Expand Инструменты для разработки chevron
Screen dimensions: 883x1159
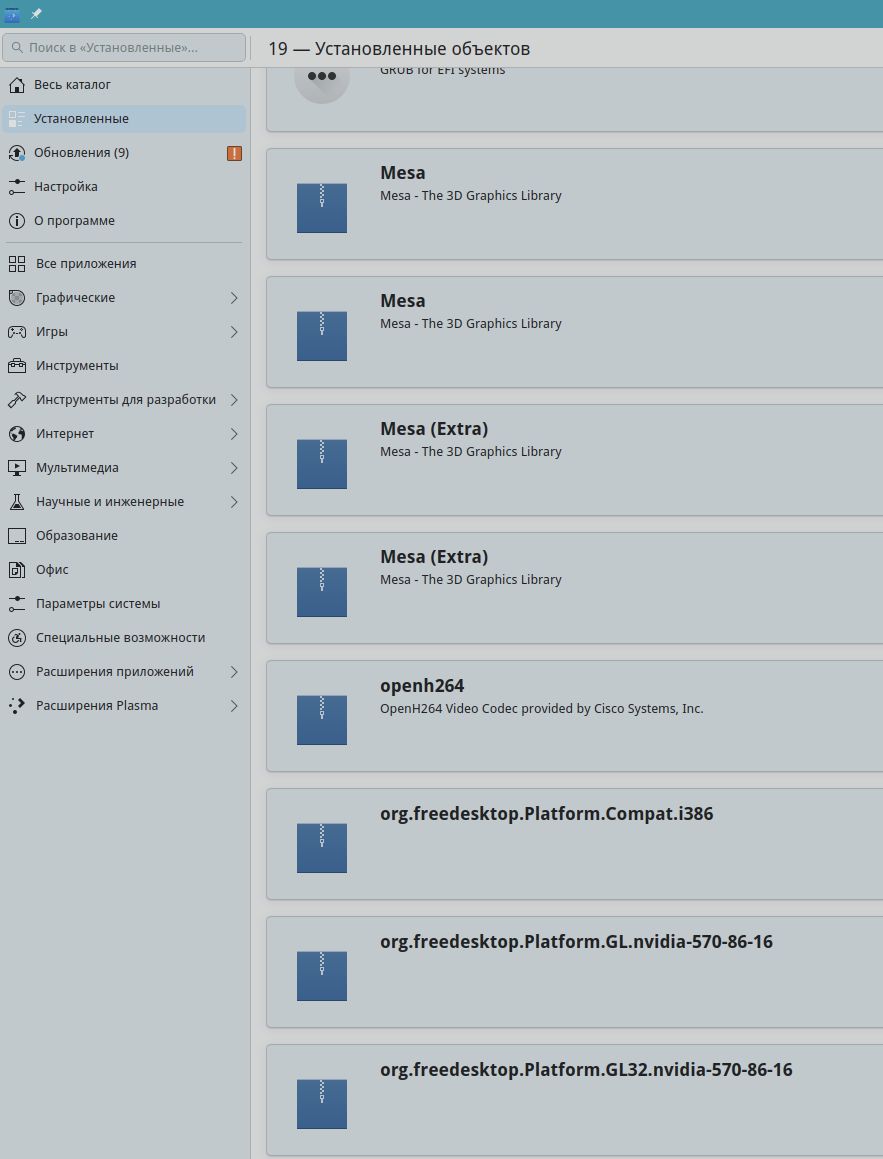tap(233, 399)
